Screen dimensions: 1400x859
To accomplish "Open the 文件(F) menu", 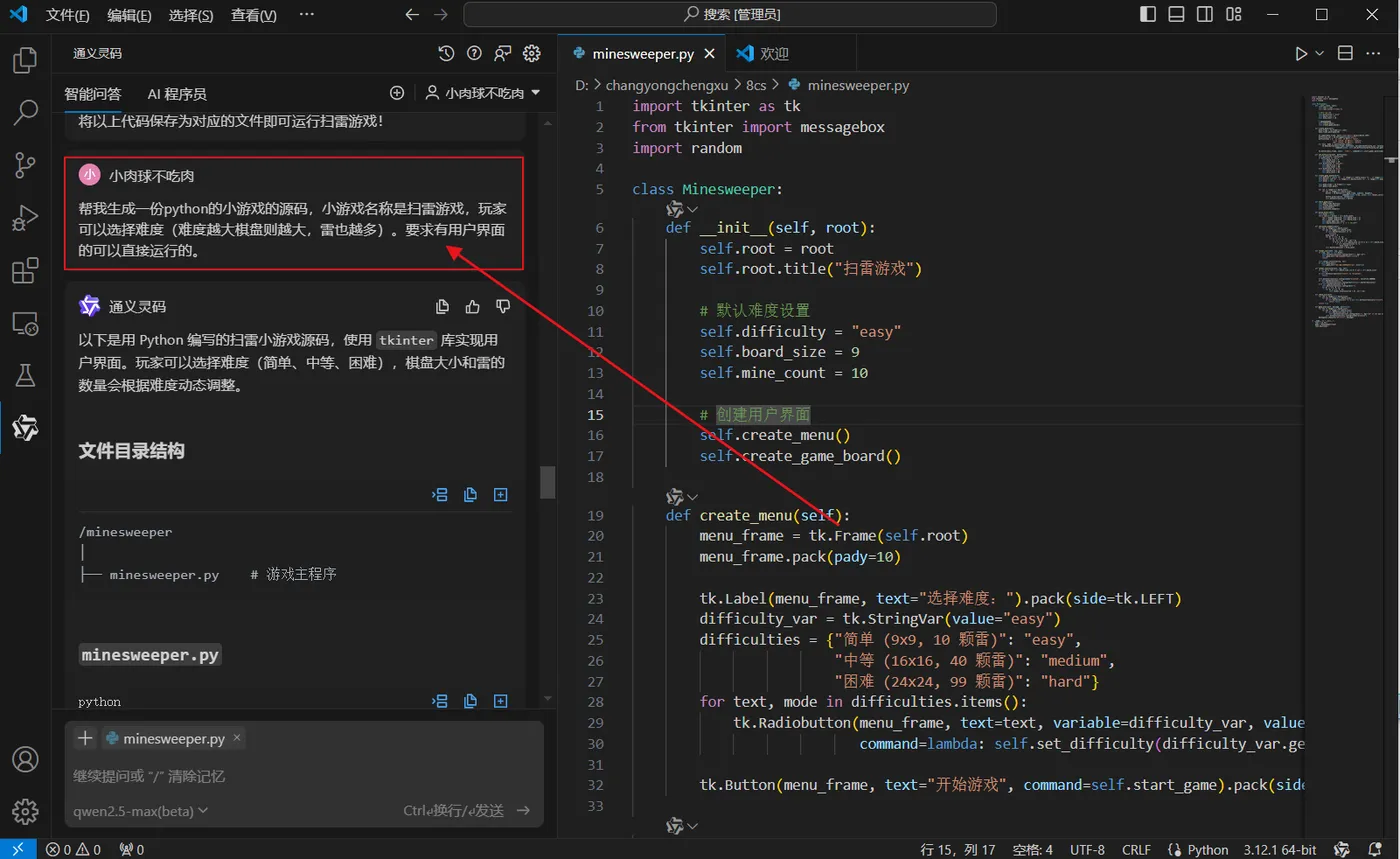I will click(68, 15).
